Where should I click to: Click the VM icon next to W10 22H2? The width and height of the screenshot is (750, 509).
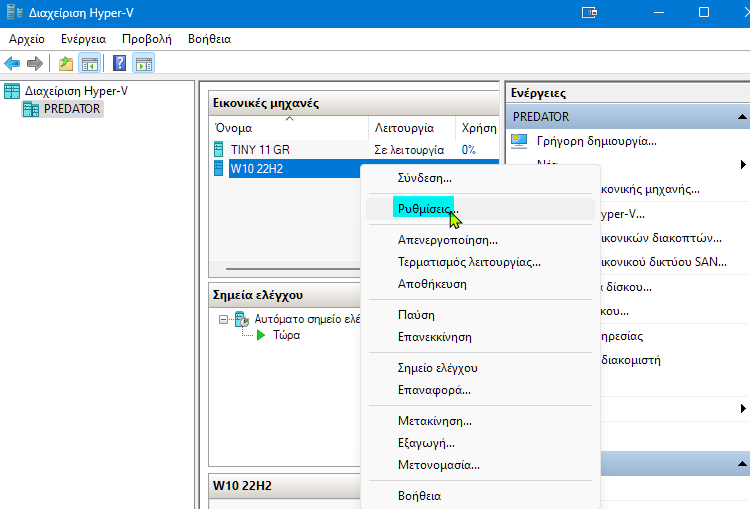pyautogui.click(x=219, y=168)
